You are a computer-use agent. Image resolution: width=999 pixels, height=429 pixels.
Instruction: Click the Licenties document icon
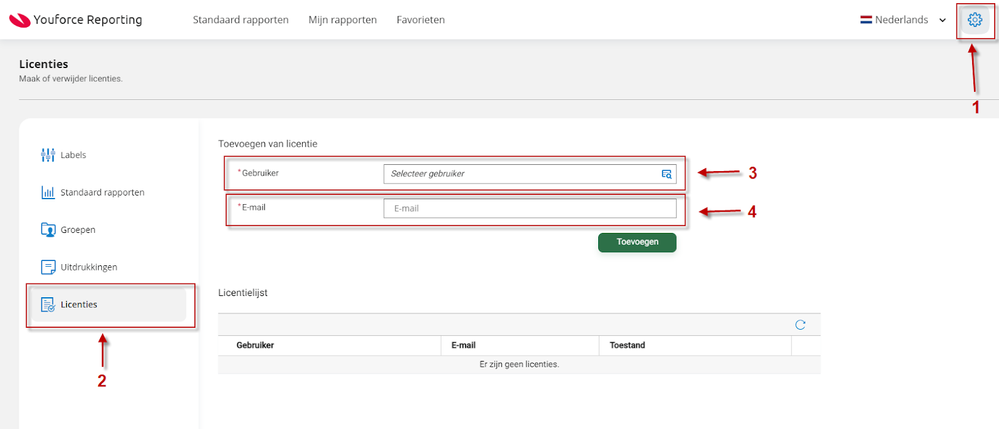[x=48, y=304]
